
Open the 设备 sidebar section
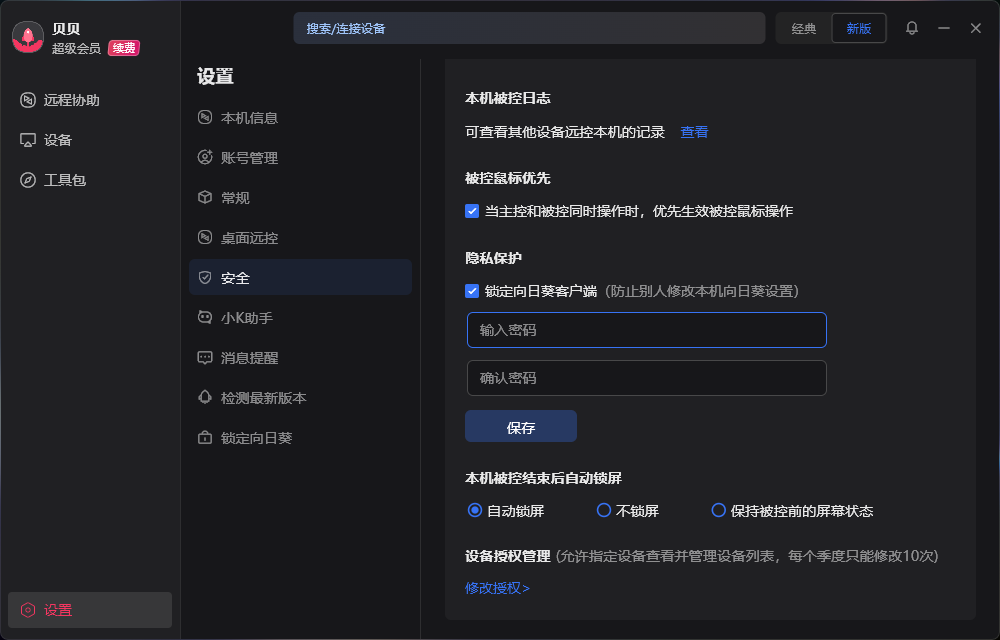(x=57, y=140)
